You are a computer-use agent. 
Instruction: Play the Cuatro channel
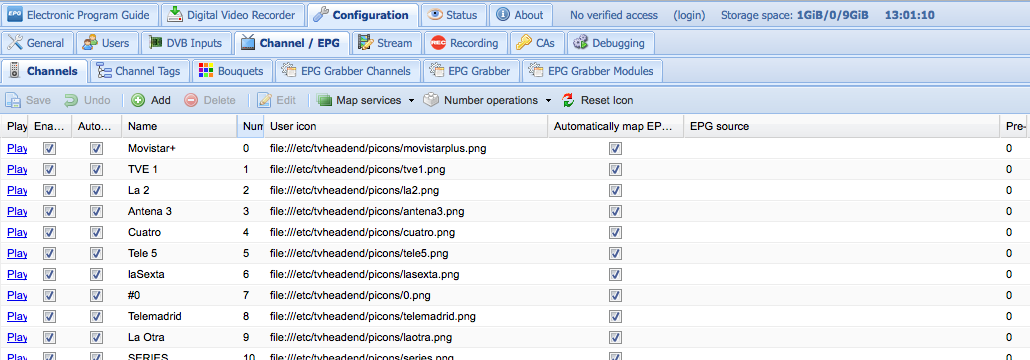coord(16,233)
